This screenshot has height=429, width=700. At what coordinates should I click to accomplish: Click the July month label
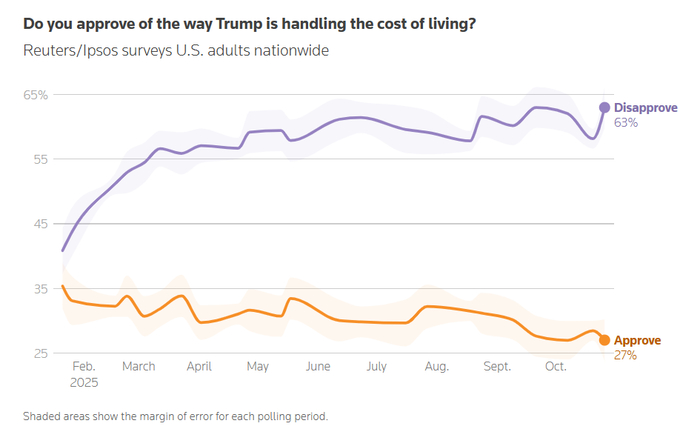[x=376, y=367]
